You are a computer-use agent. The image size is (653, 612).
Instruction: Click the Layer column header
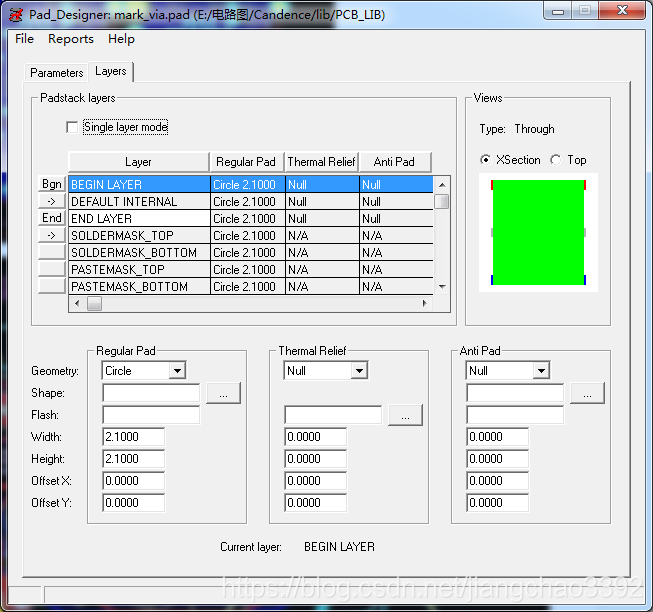pyautogui.click(x=139, y=162)
